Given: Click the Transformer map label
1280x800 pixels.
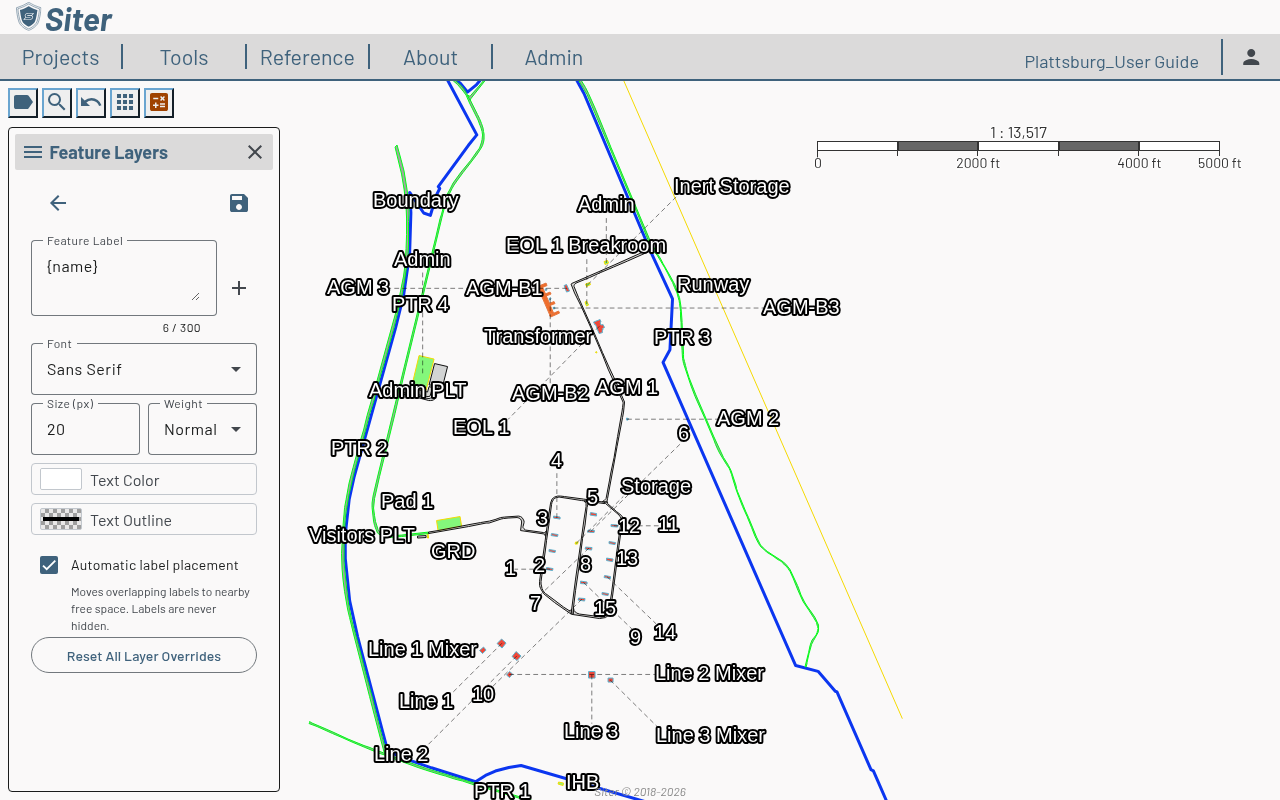Looking at the screenshot, I should (538, 336).
